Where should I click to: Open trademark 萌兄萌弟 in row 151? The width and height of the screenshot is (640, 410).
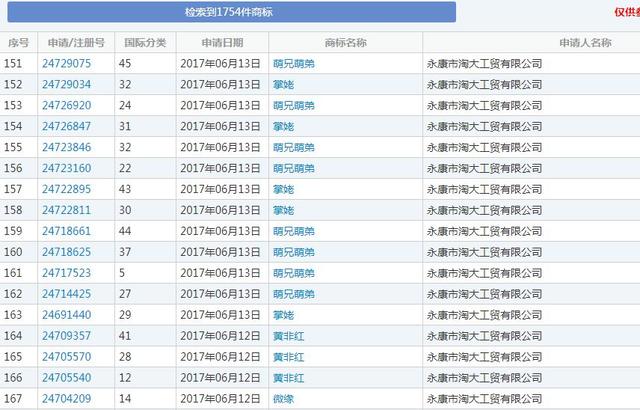[x=293, y=63]
